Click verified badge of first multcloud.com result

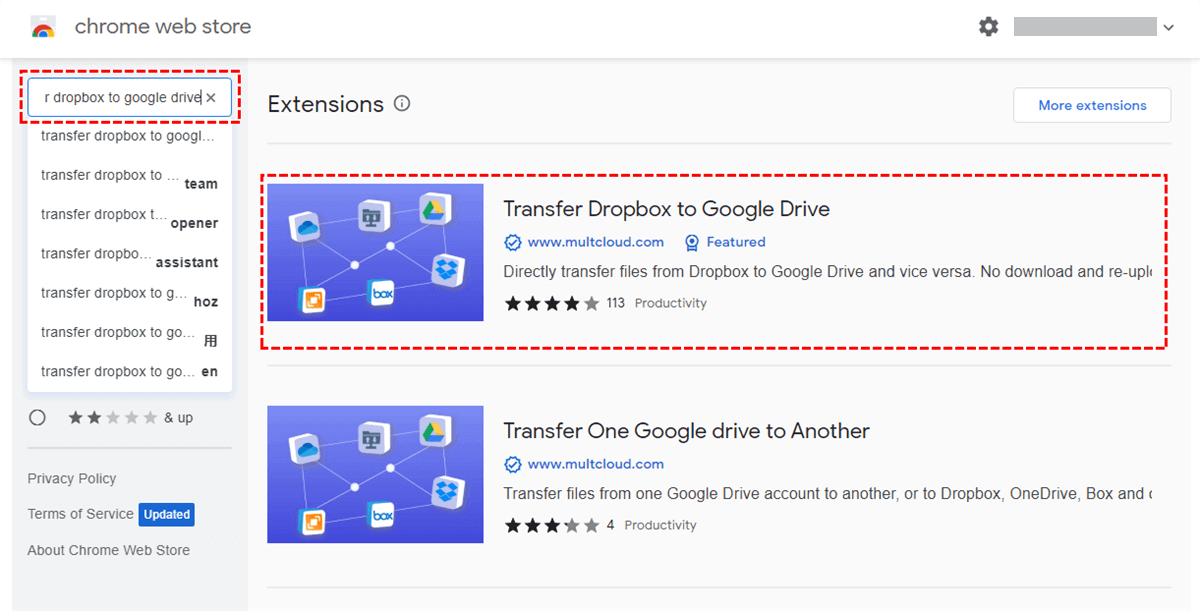coord(513,242)
